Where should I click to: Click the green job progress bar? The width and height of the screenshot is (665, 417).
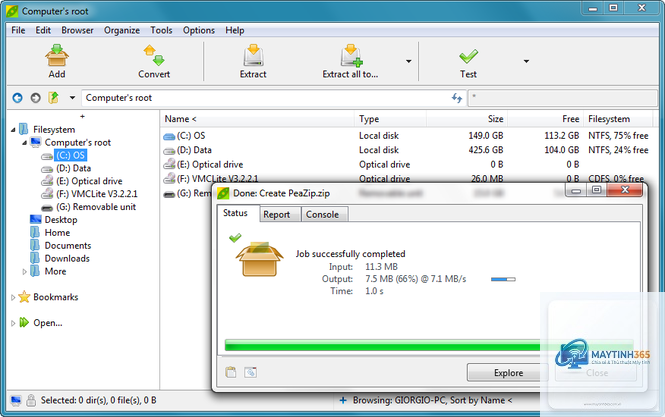[x=429, y=345]
